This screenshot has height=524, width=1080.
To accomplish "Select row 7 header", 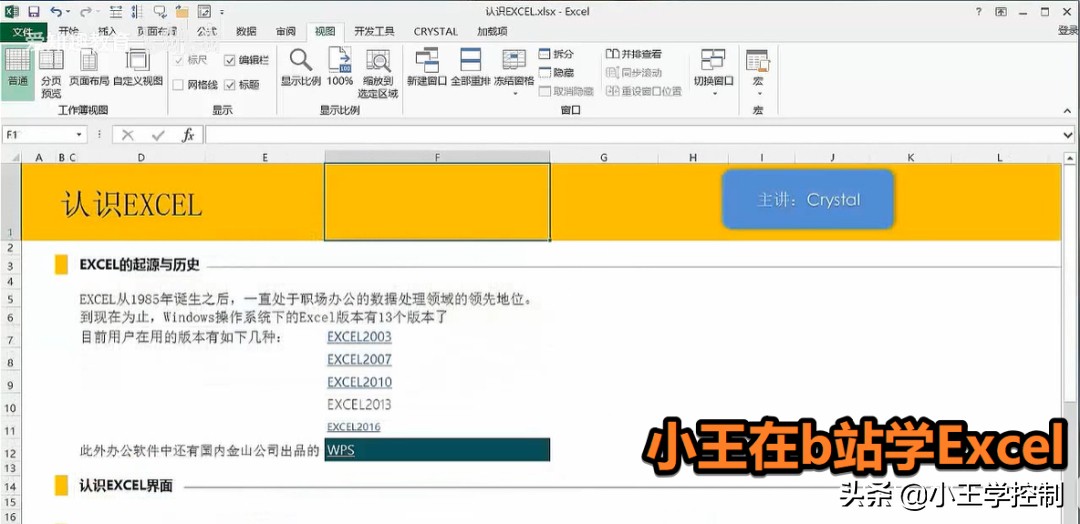I will pos(10,340).
